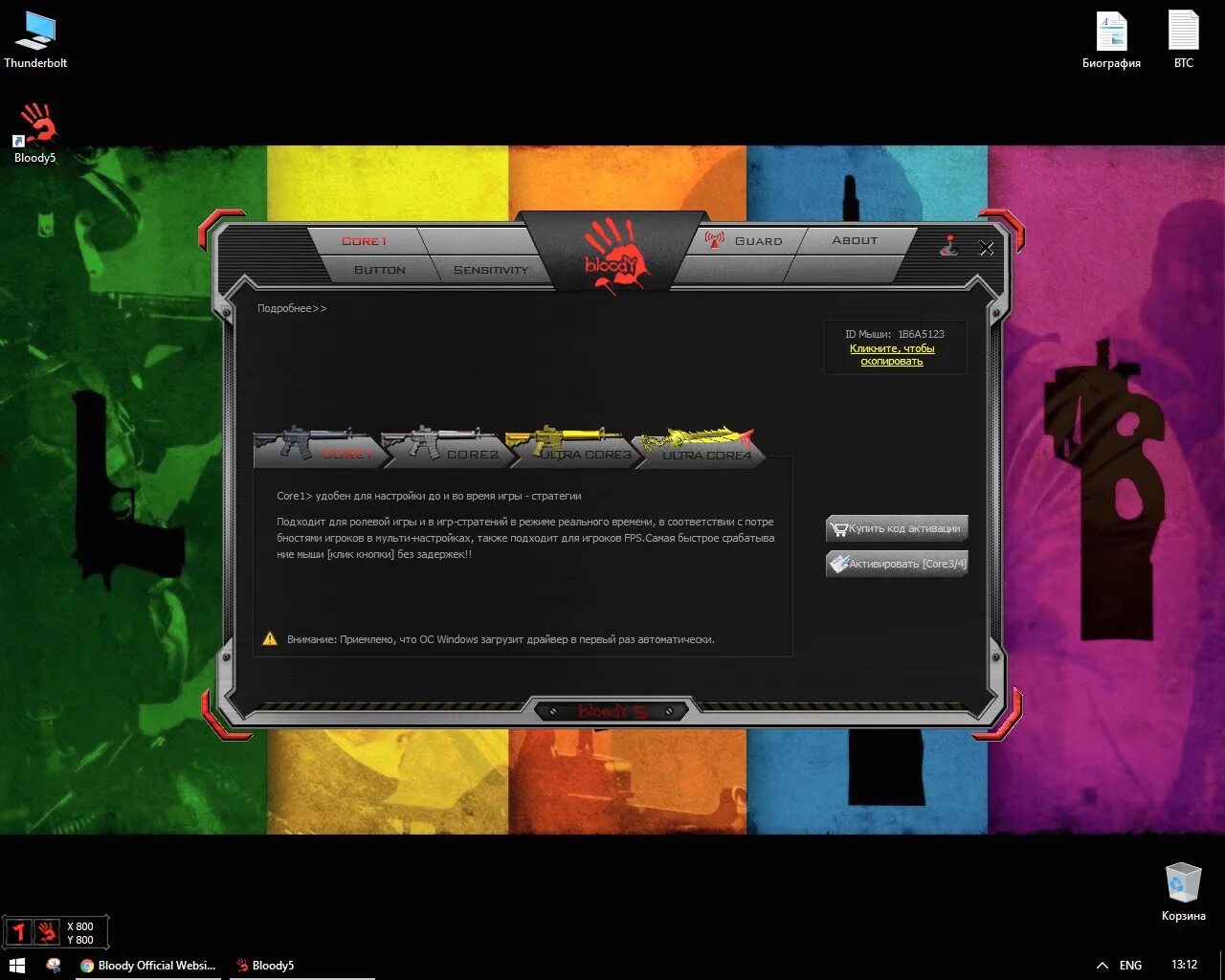
Task: Open the Биография document on the desktop
Action: (x=1111, y=40)
